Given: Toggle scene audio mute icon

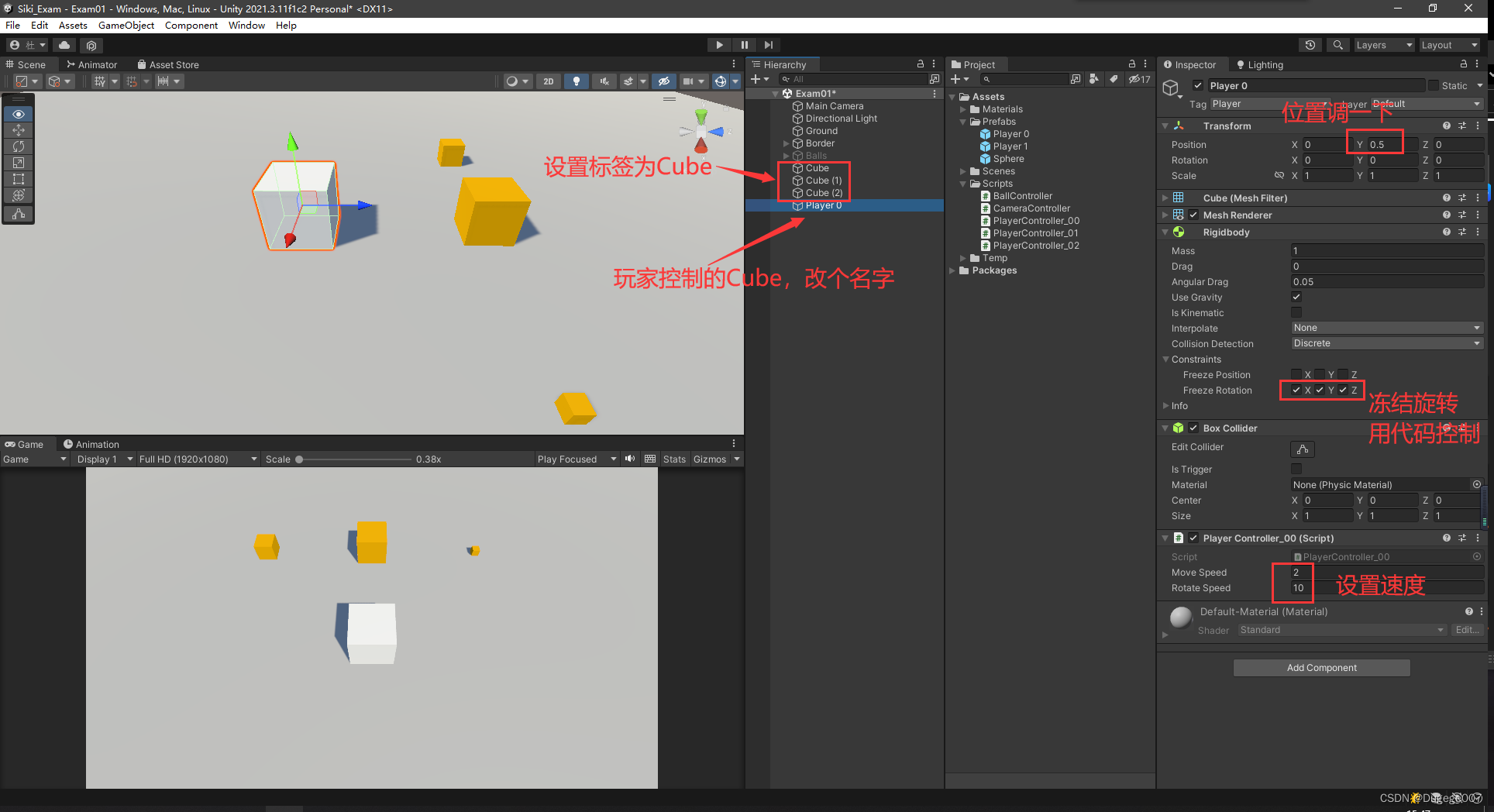Looking at the screenshot, I should pos(604,81).
